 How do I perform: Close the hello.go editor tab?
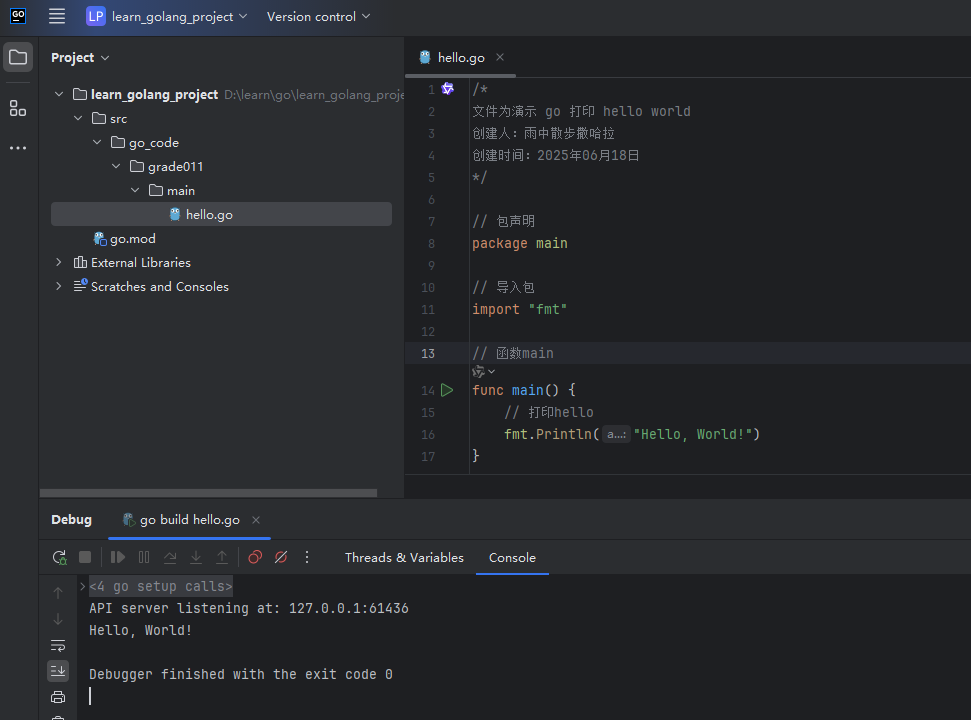[500, 57]
